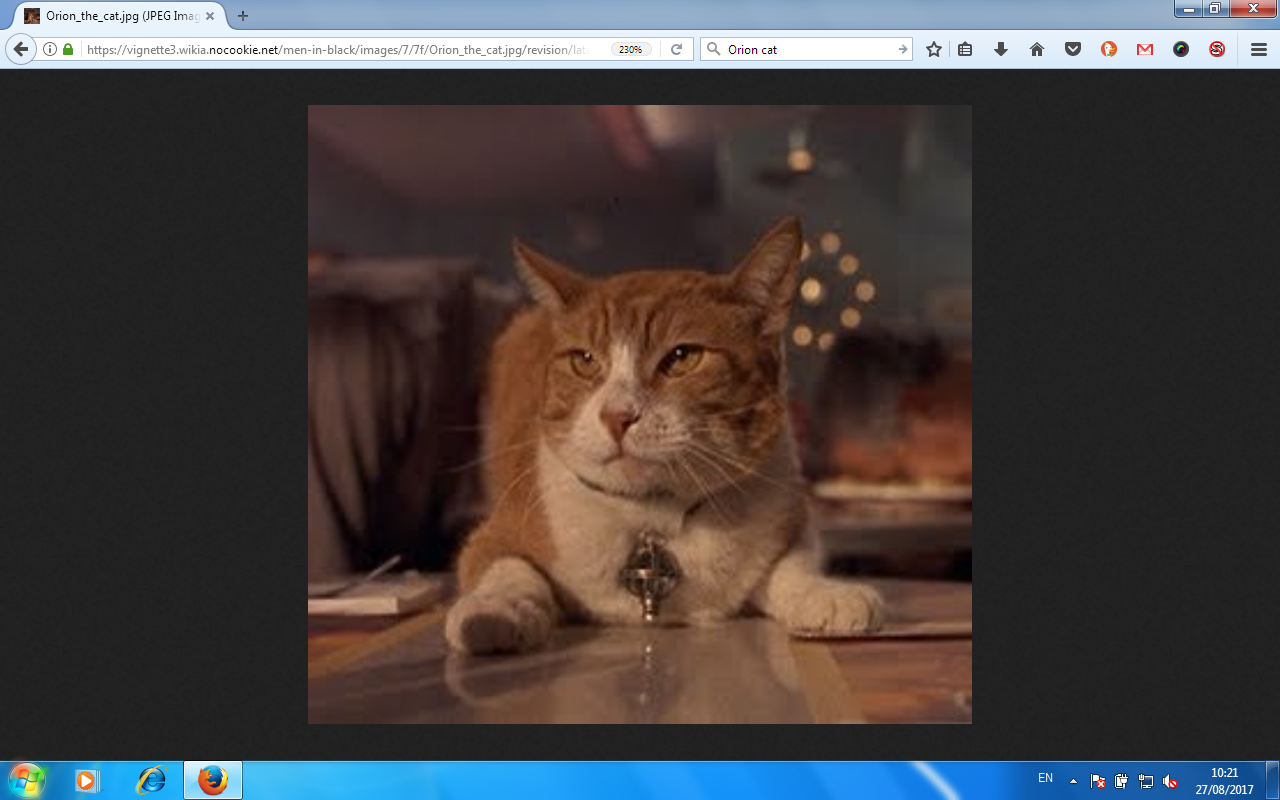
Task: Open the Downloads arrow panel
Action: 1001,49
